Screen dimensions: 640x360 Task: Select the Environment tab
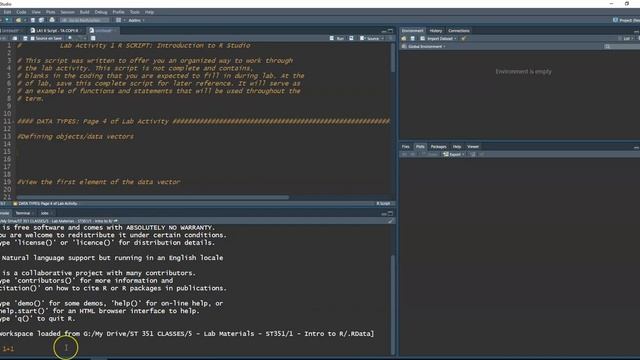[x=412, y=31]
